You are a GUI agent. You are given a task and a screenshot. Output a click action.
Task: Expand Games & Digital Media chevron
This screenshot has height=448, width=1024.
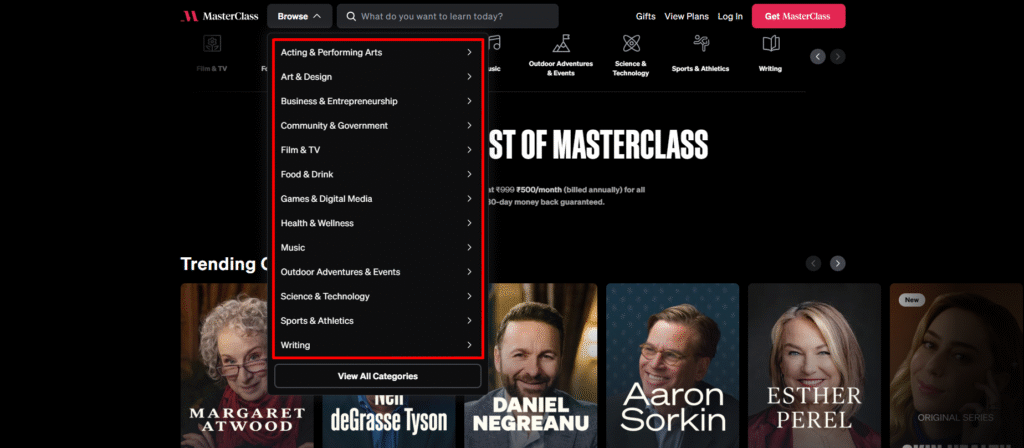[469, 199]
